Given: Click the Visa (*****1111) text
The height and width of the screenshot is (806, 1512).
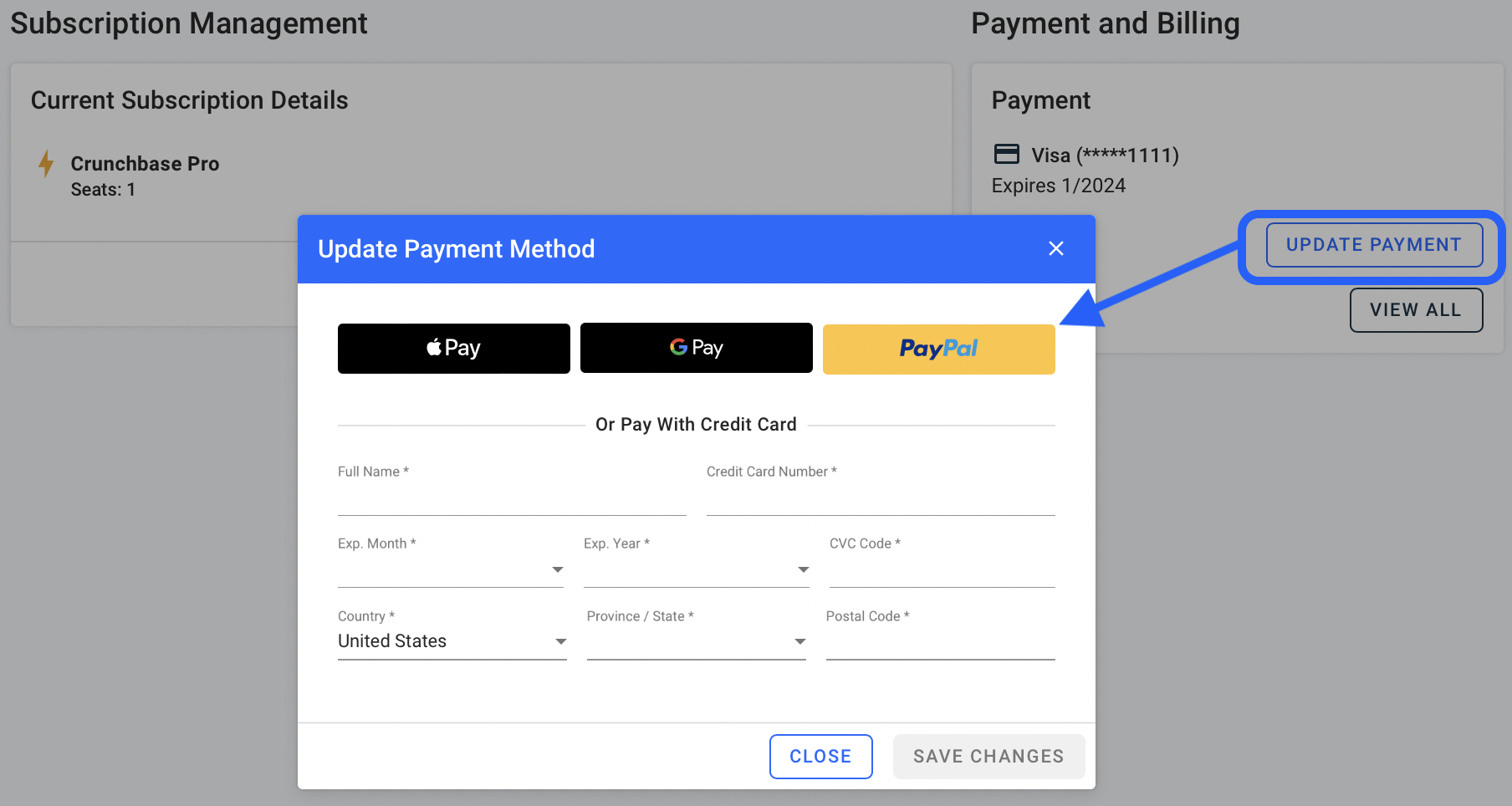Looking at the screenshot, I should [1105, 156].
